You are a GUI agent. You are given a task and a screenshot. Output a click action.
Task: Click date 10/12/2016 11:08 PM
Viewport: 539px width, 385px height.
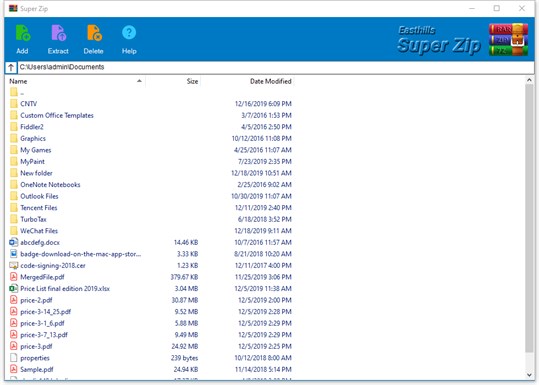pyautogui.click(x=262, y=138)
